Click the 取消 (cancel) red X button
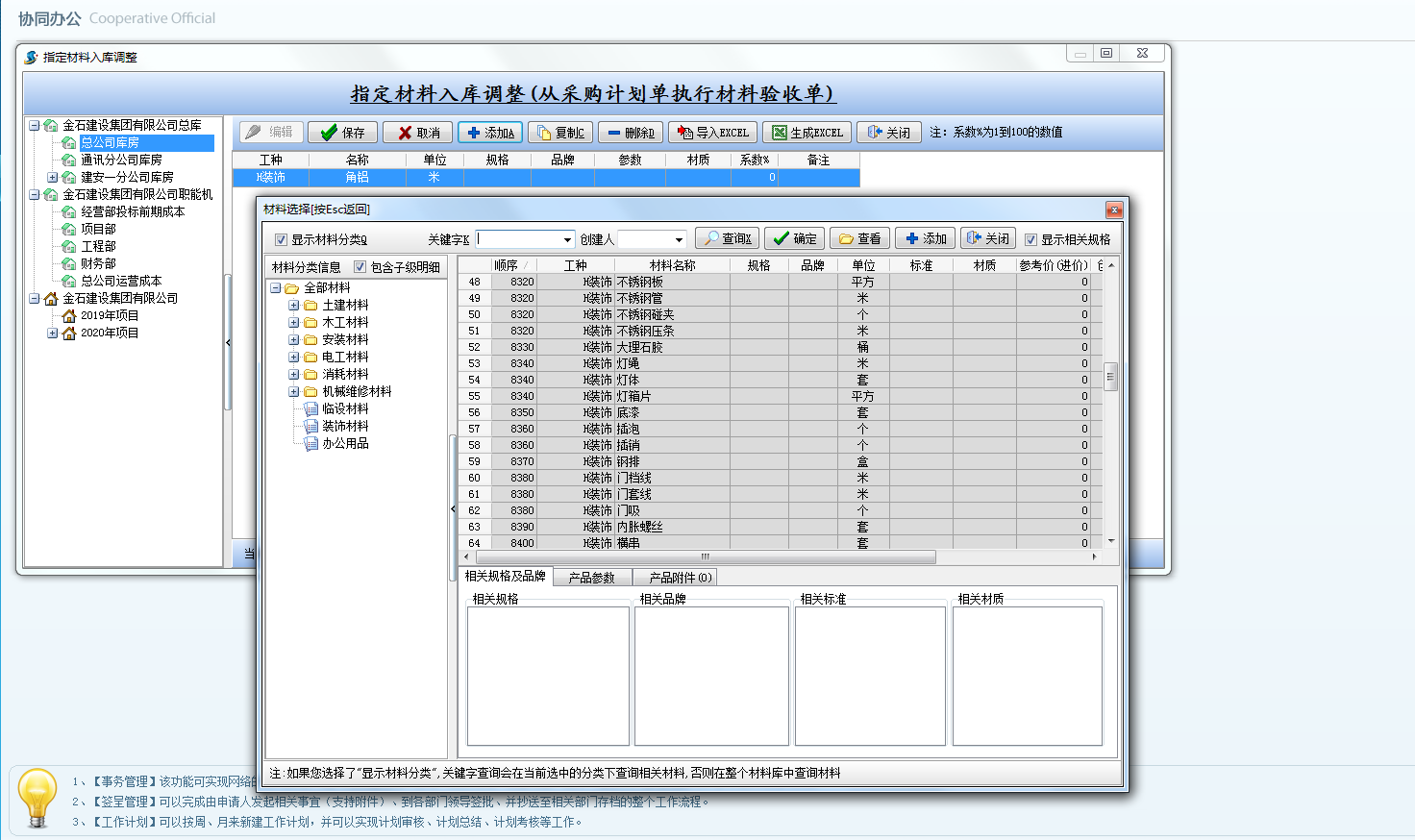 pos(418,133)
